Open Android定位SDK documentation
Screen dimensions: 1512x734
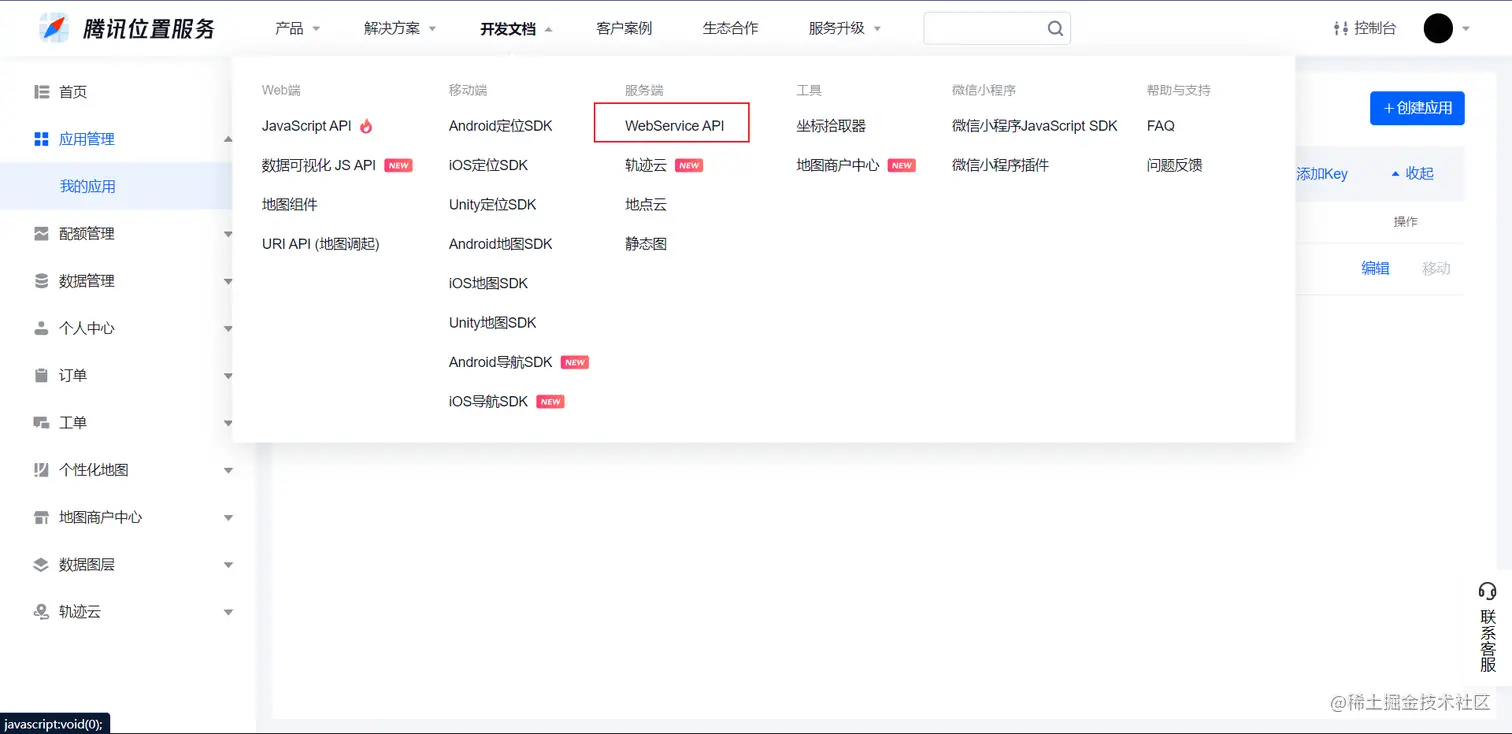[500, 126]
